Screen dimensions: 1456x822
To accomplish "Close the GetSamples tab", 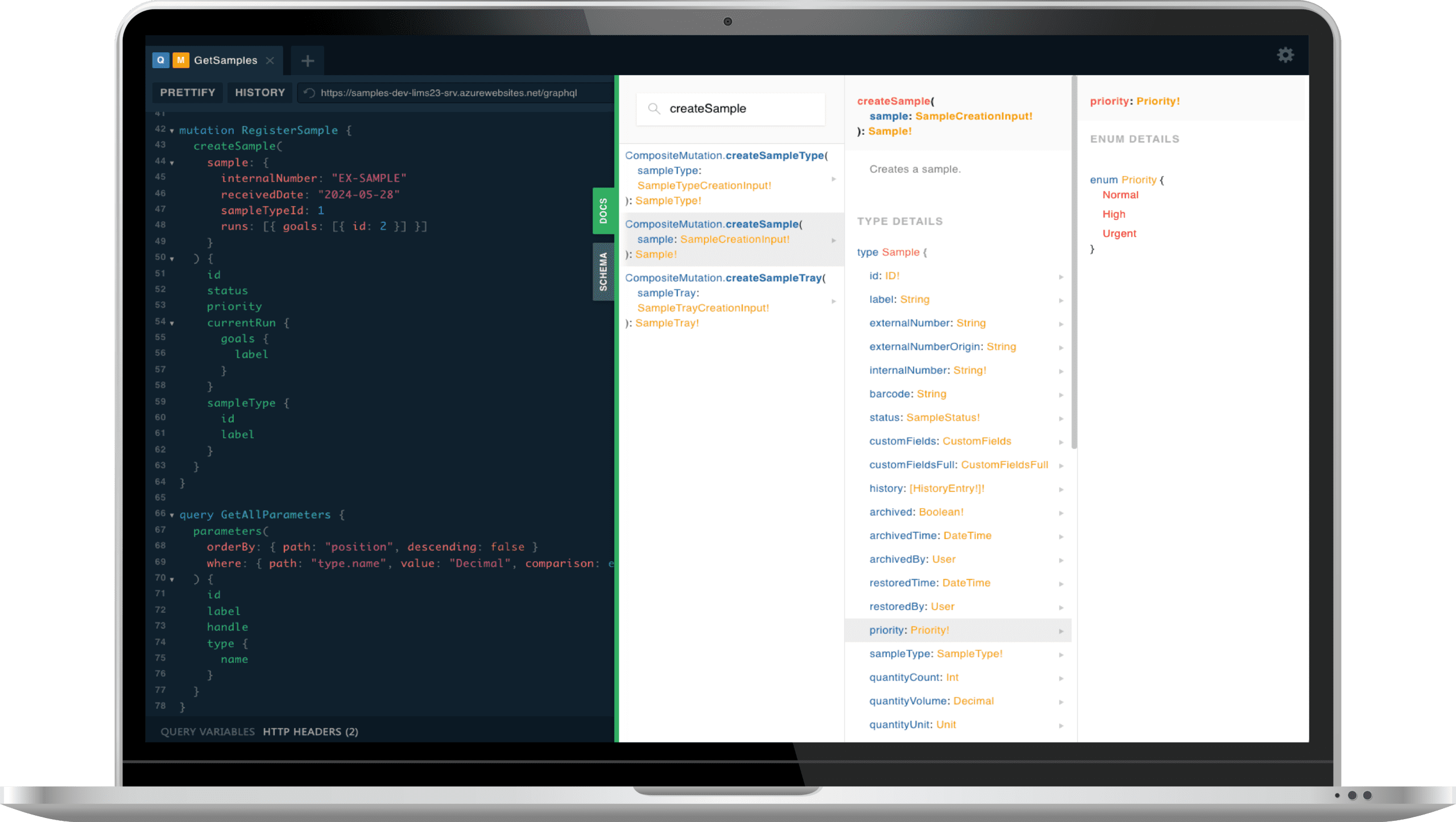I will pyautogui.click(x=270, y=60).
